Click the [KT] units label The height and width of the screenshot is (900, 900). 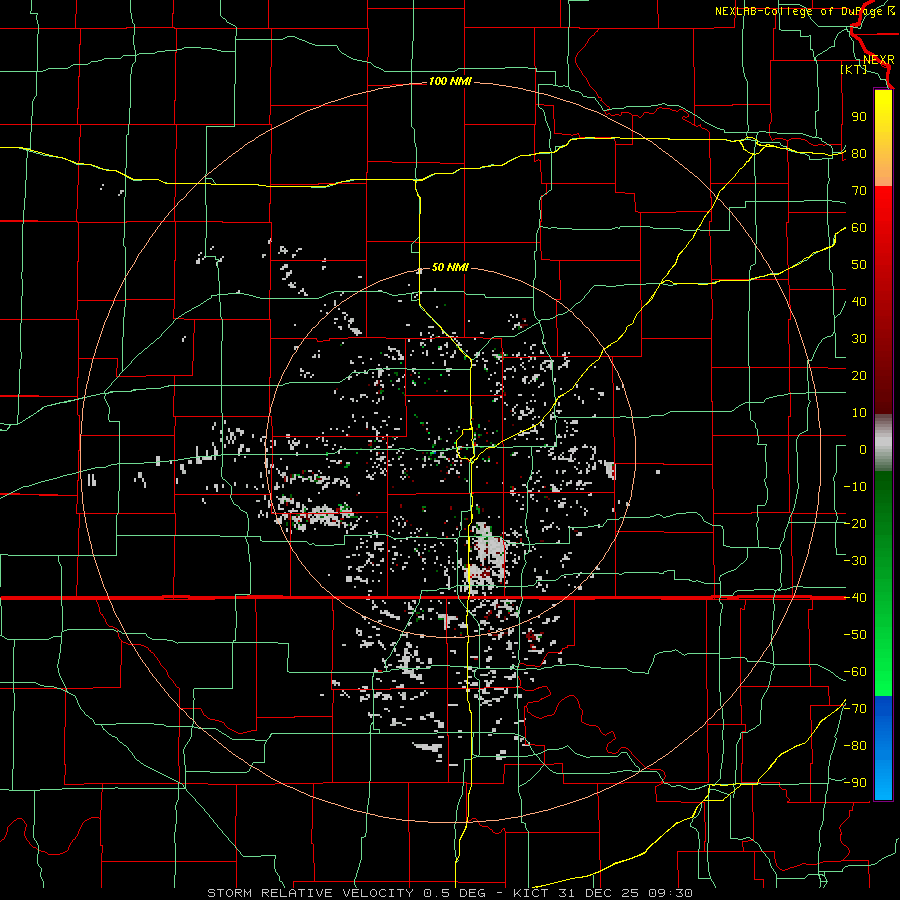pos(854,69)
